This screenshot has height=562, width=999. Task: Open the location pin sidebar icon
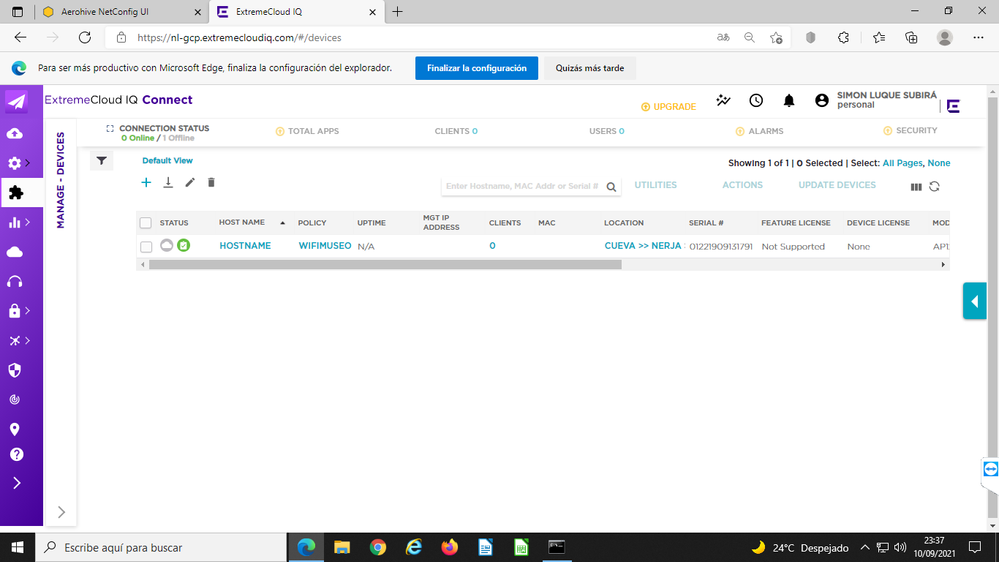coord(15,429)
